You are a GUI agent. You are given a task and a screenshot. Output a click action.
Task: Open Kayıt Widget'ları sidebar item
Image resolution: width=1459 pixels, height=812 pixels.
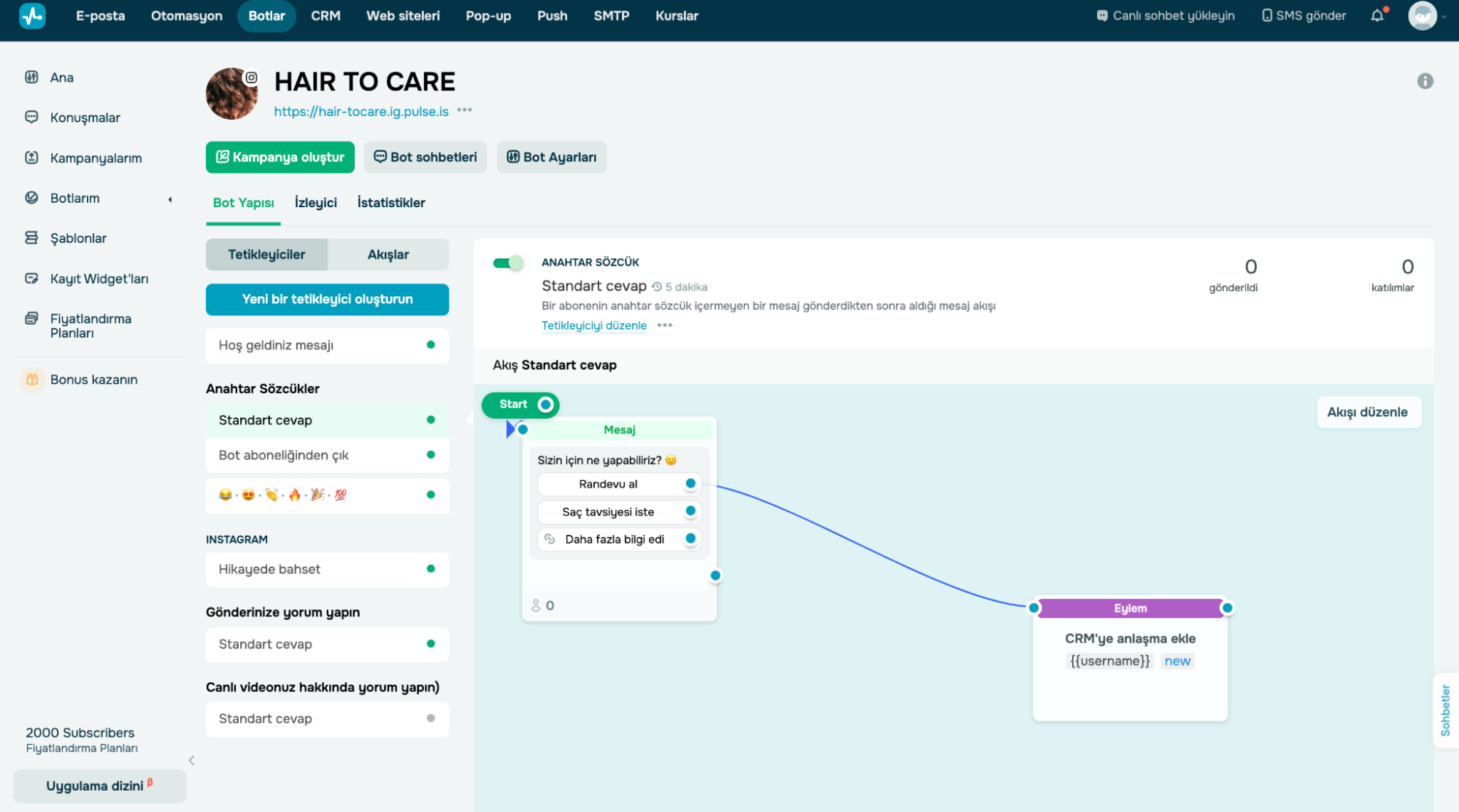[x=99, y=279]
